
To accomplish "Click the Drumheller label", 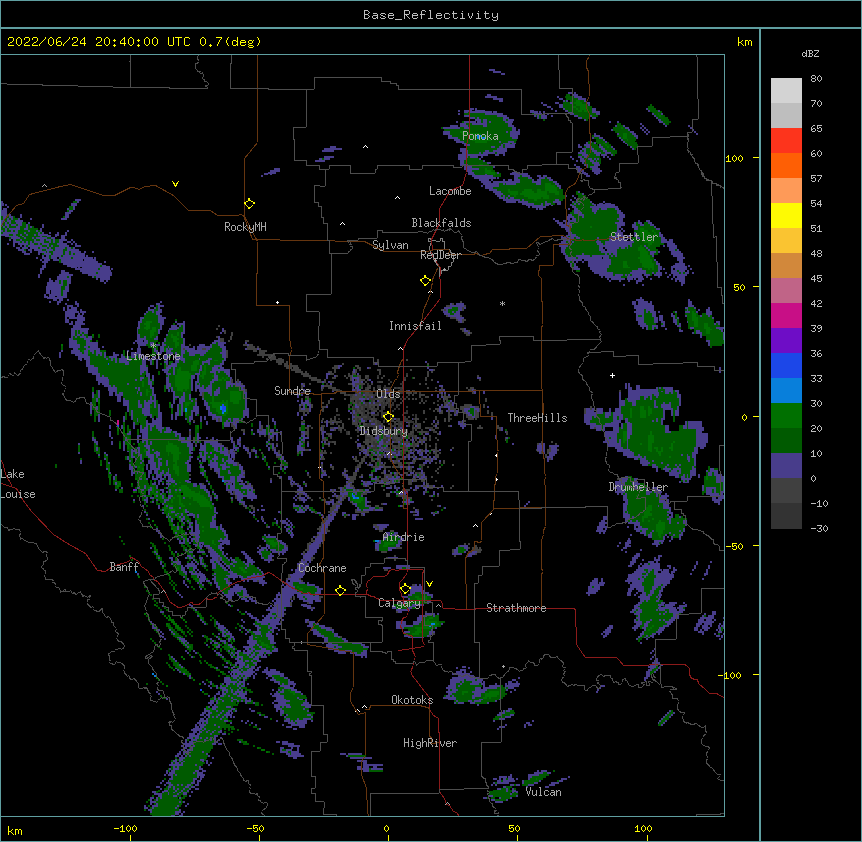I will click(x=638, y=487).
